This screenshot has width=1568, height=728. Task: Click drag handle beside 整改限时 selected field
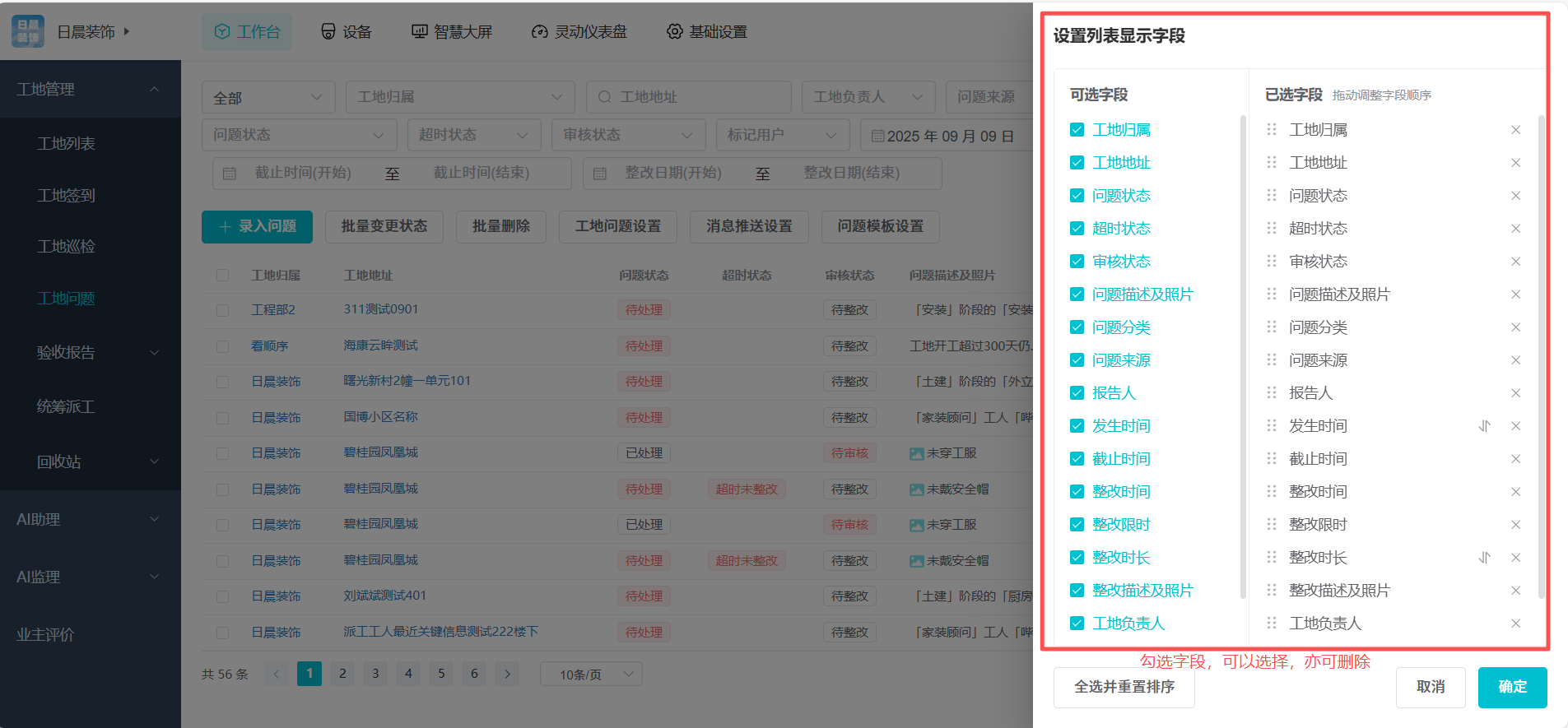click(1272, 525)
